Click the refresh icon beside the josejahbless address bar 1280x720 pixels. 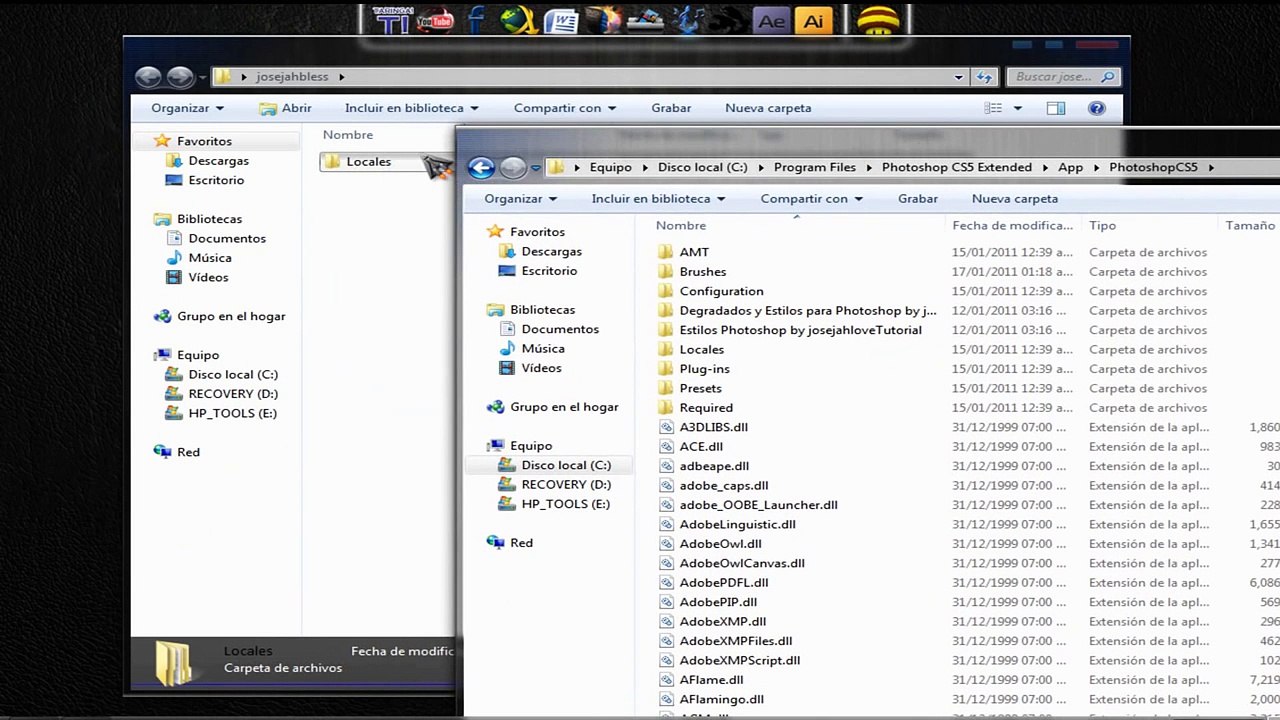(x=984, y=77)
